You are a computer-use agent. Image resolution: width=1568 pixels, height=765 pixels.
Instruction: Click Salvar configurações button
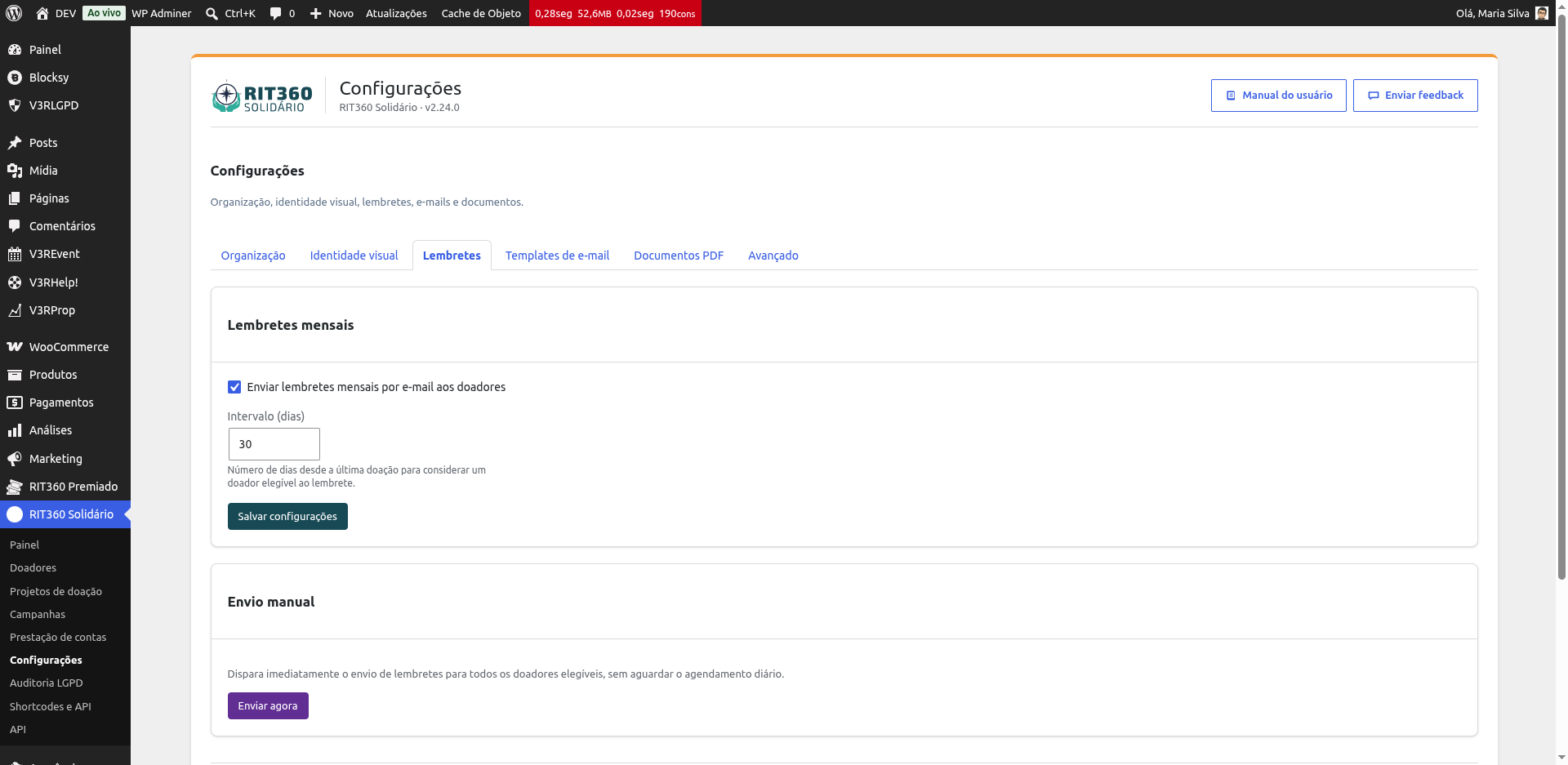287,516
